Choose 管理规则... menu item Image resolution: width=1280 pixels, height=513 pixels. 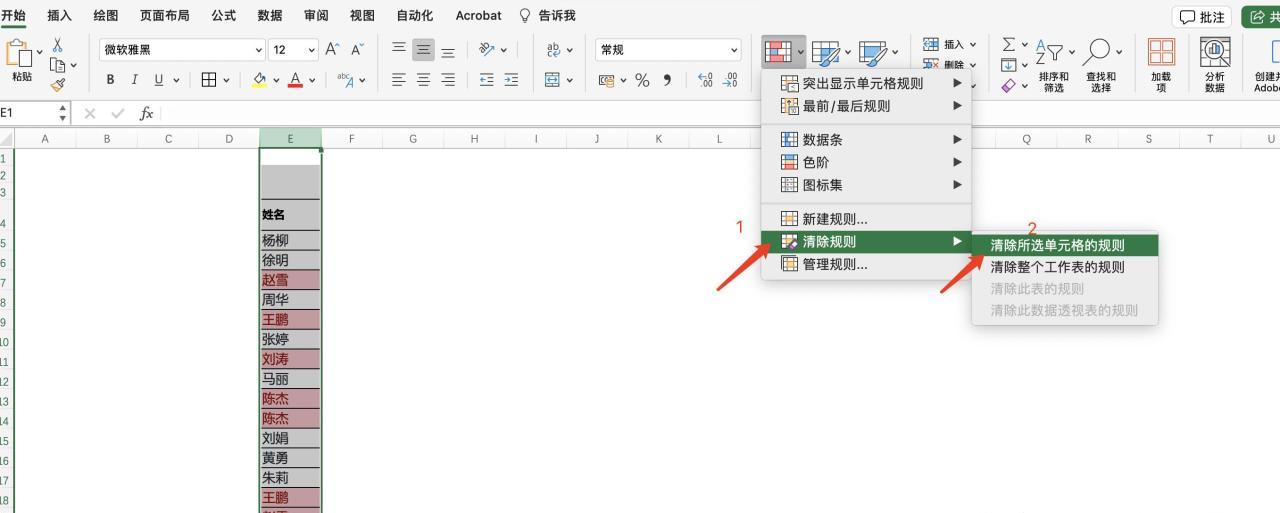click(866, 264)
